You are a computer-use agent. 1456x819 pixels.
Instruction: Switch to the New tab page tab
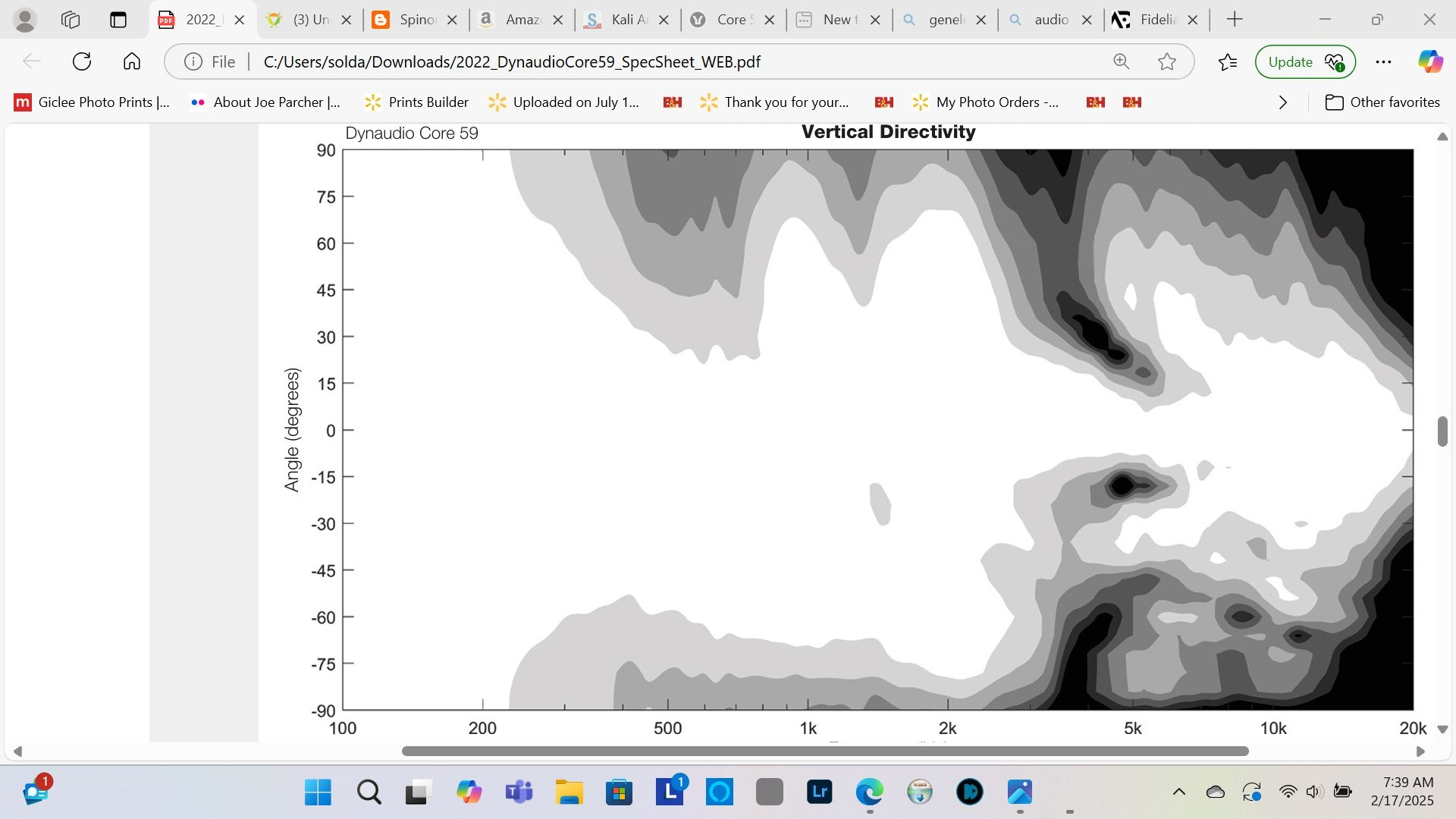839,20
